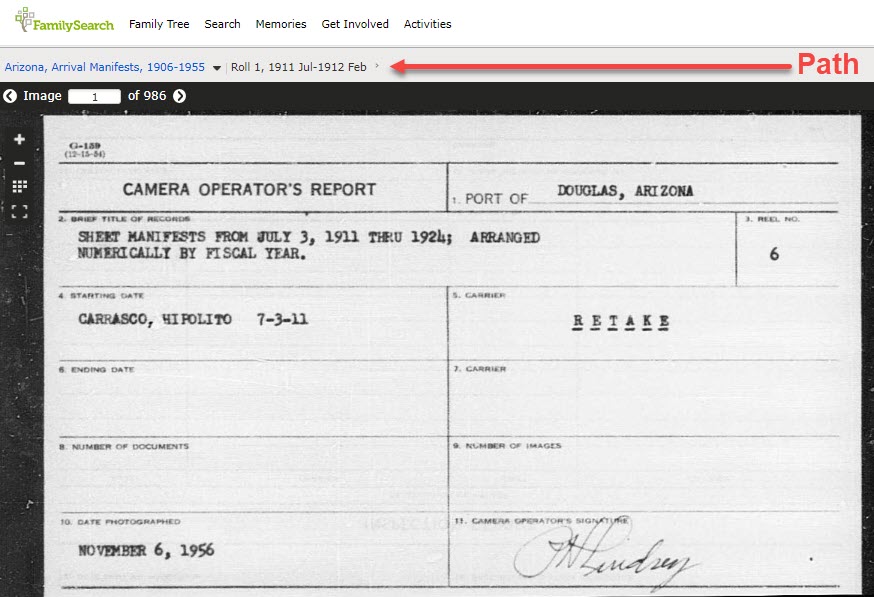874x597 pixels.
Task: Click the underlined 'RETAKE' text
Action: coord(620,322)
